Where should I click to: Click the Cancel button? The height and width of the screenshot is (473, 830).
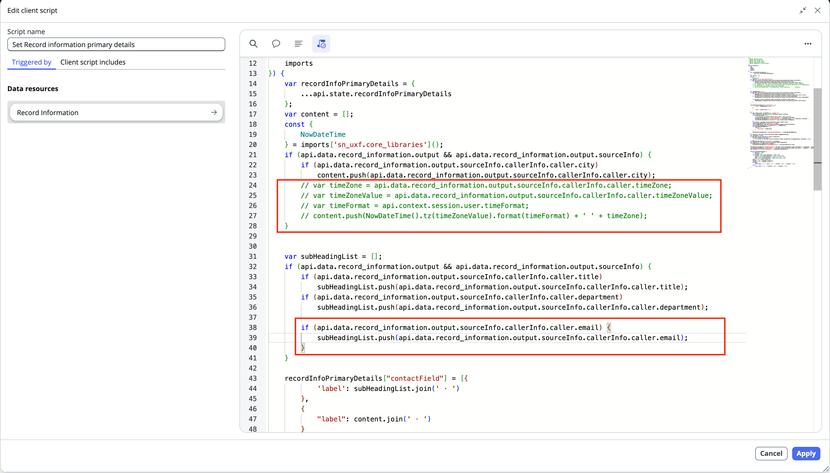[x=771, y=453]
